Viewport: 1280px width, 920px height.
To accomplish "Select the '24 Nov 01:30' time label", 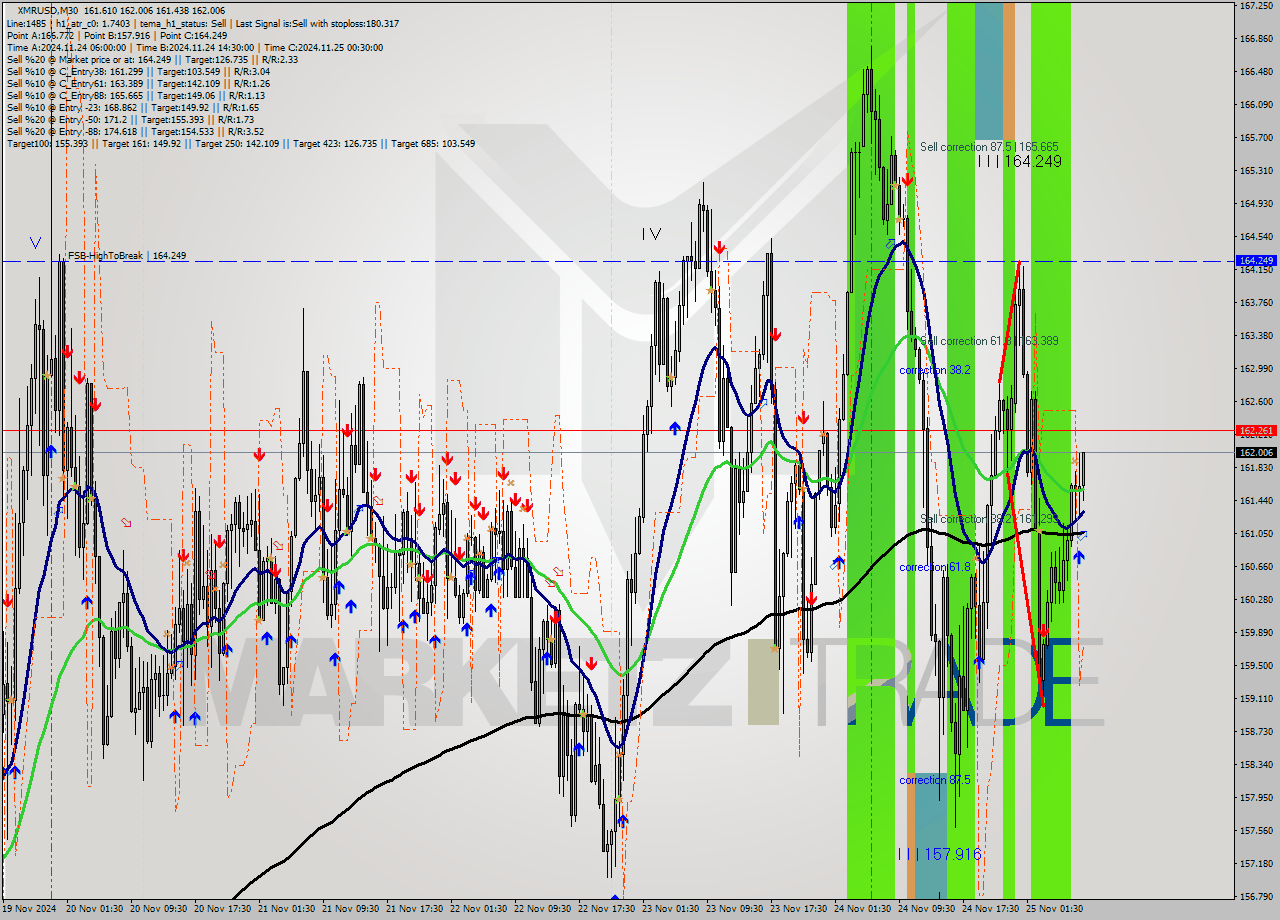I will (863, 909).
